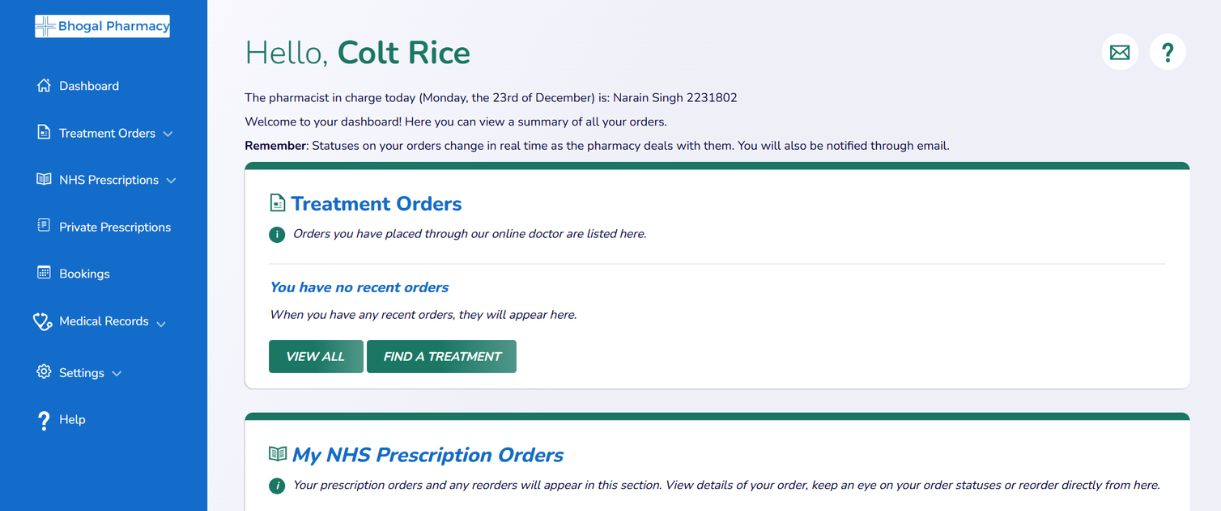
Task: Go to Bookings in the sidebar
Action: (x=84, y=274)
